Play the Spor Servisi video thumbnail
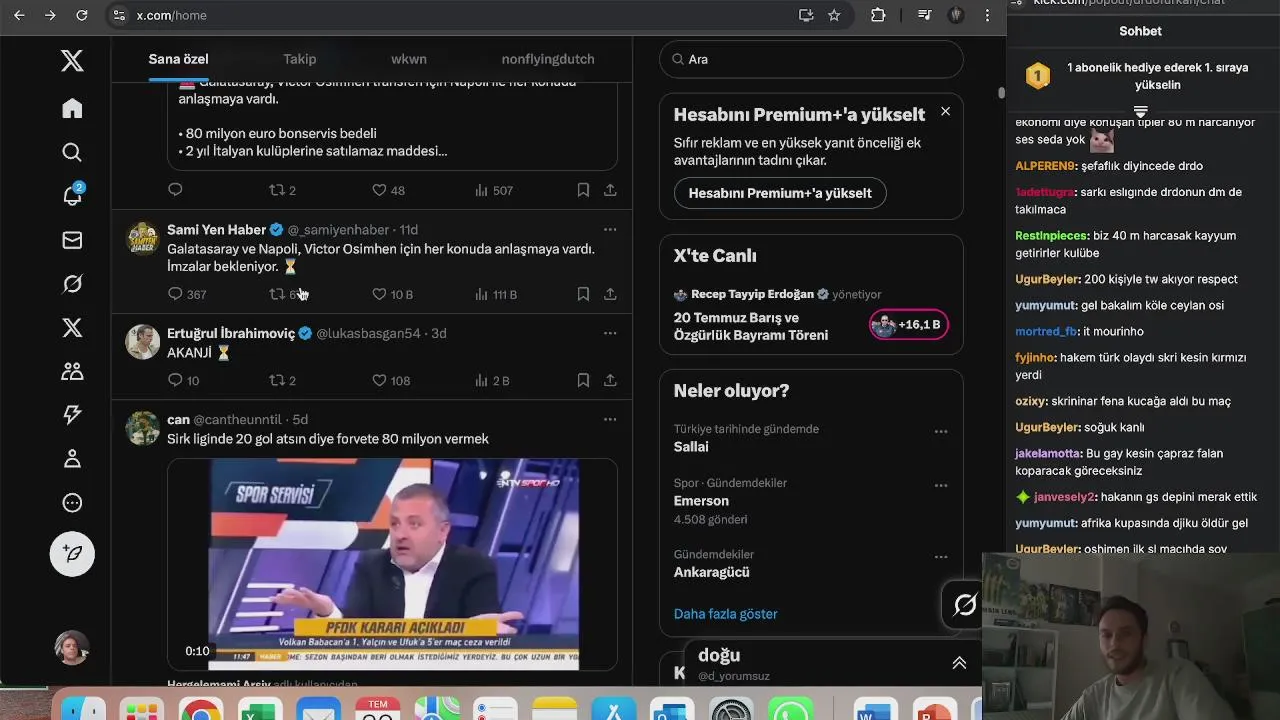The height and width of the screenshot is (720, 1280). [392, 564]
